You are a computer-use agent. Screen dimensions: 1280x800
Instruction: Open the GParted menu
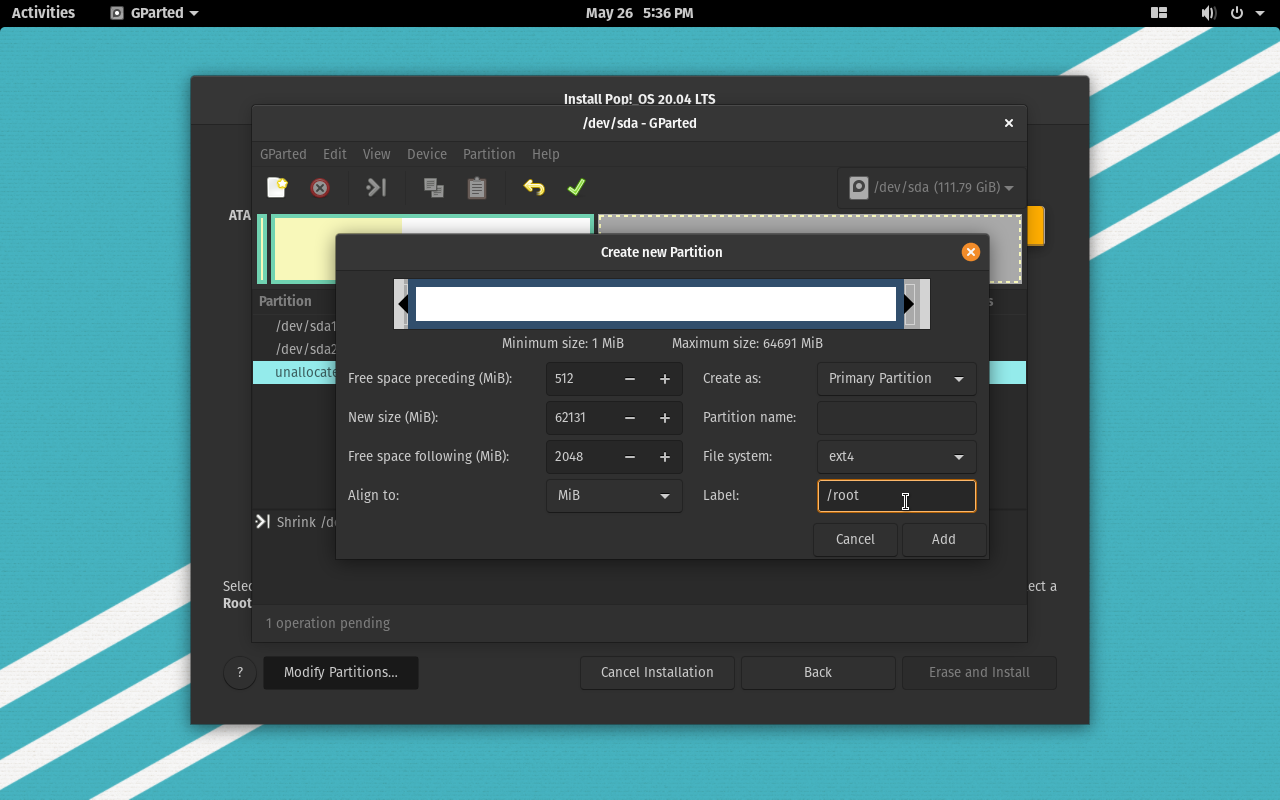click(283, 154)
